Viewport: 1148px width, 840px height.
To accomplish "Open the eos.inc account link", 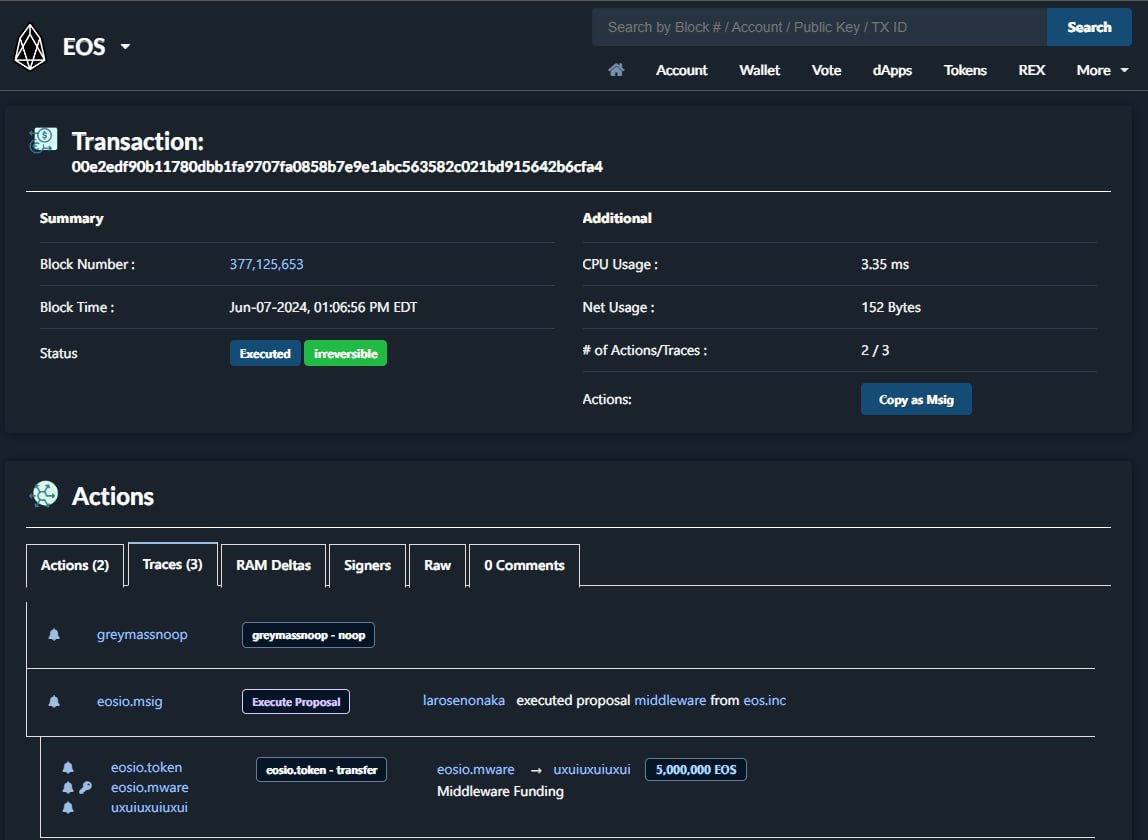I will [x=764, y=700].
